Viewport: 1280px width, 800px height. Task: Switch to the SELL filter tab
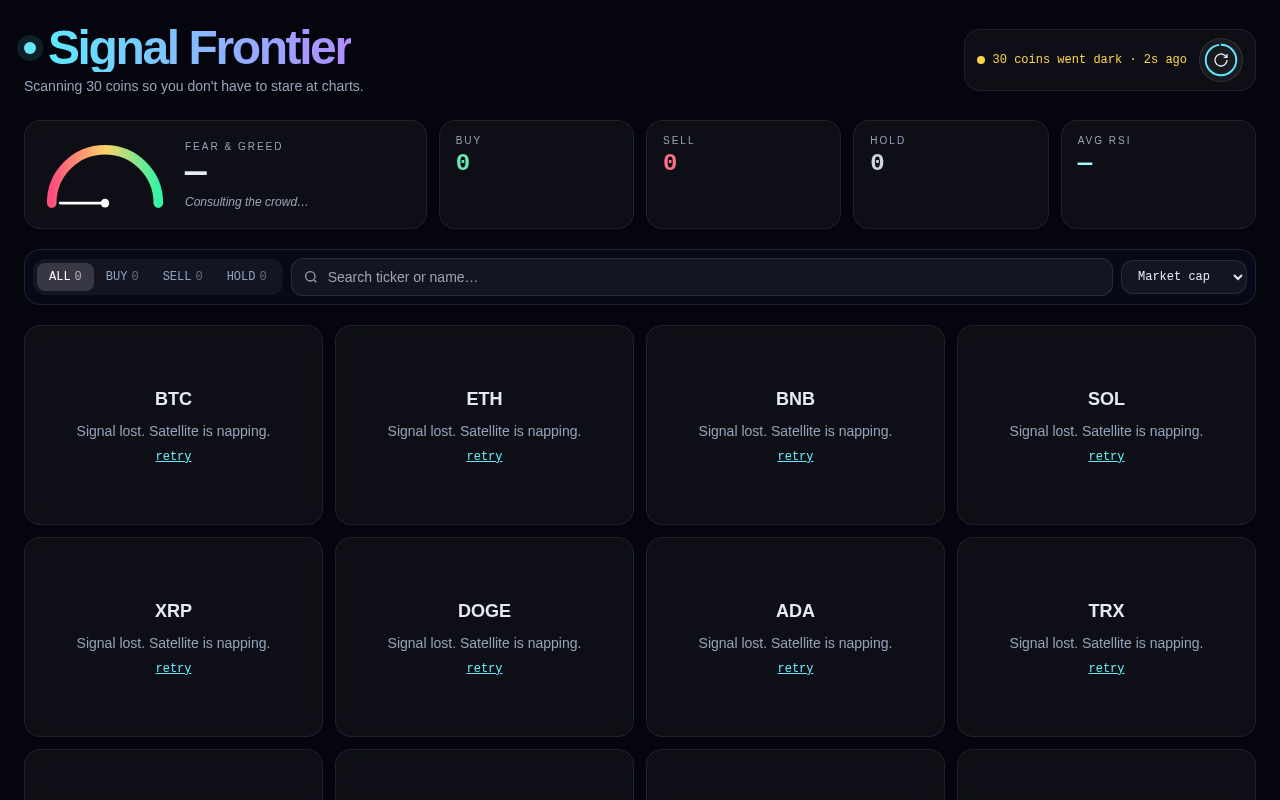coord(183,277)
